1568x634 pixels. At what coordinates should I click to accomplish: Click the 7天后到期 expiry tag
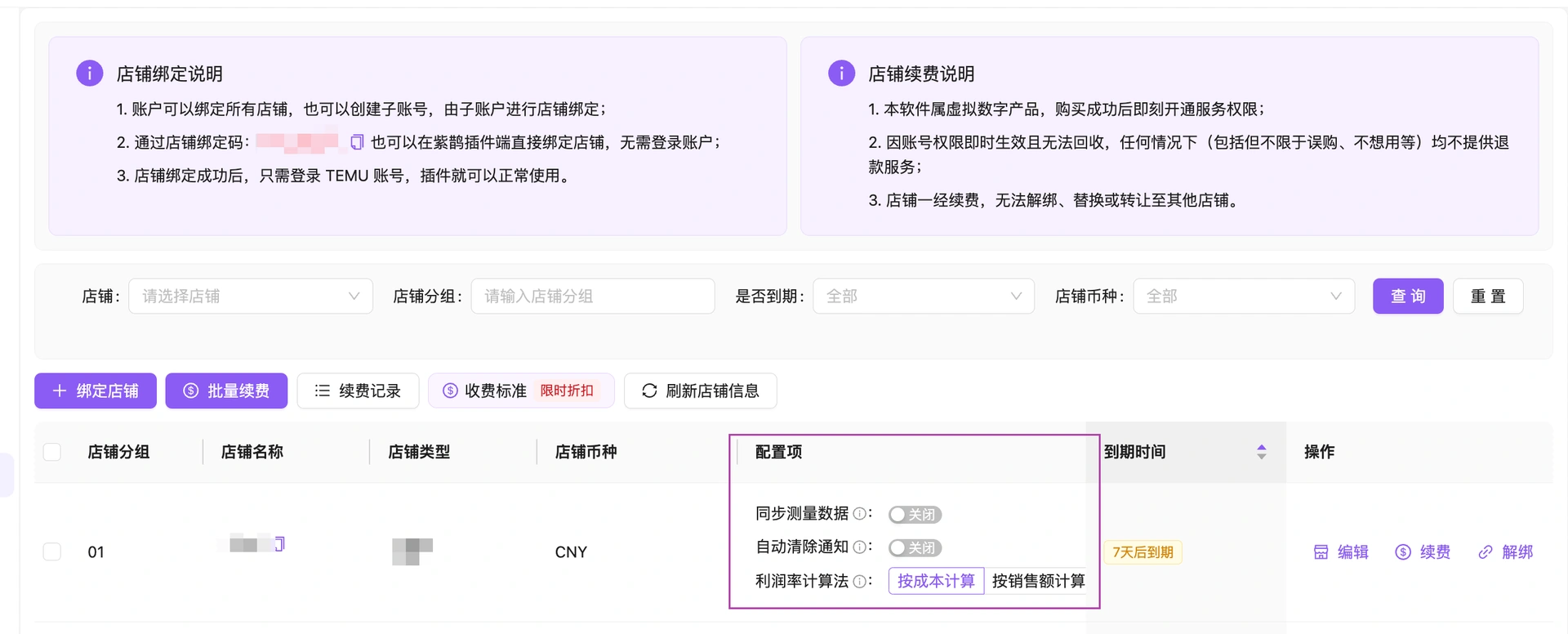(1143, 552)
